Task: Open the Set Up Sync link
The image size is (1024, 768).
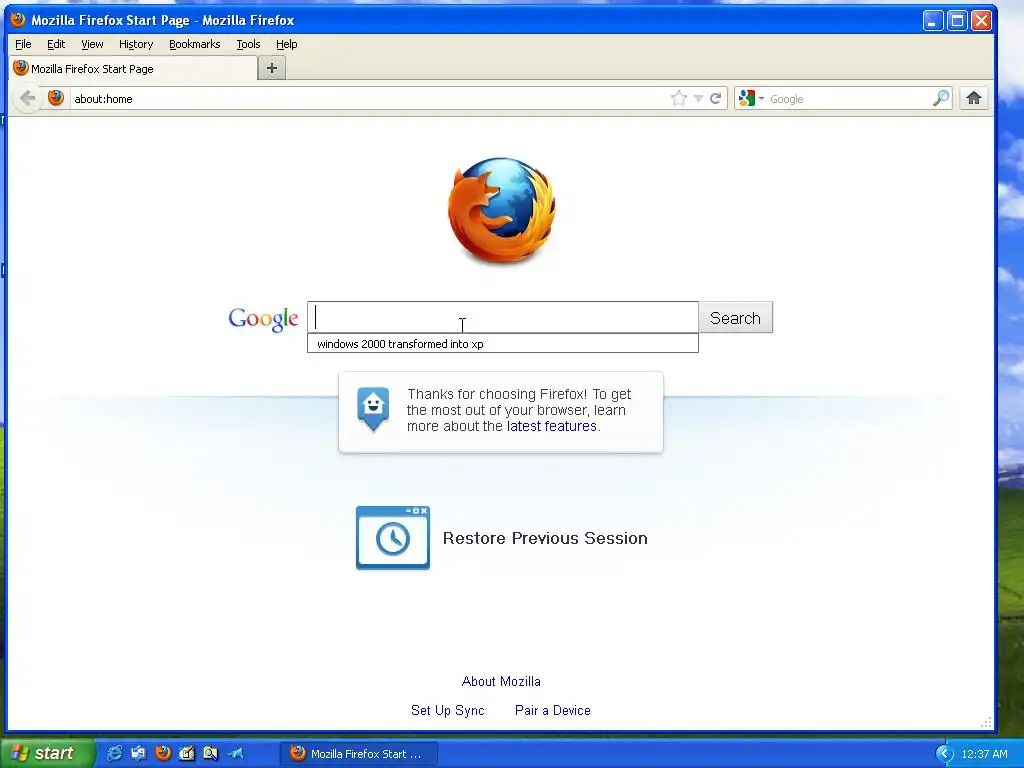Action: 447,710
